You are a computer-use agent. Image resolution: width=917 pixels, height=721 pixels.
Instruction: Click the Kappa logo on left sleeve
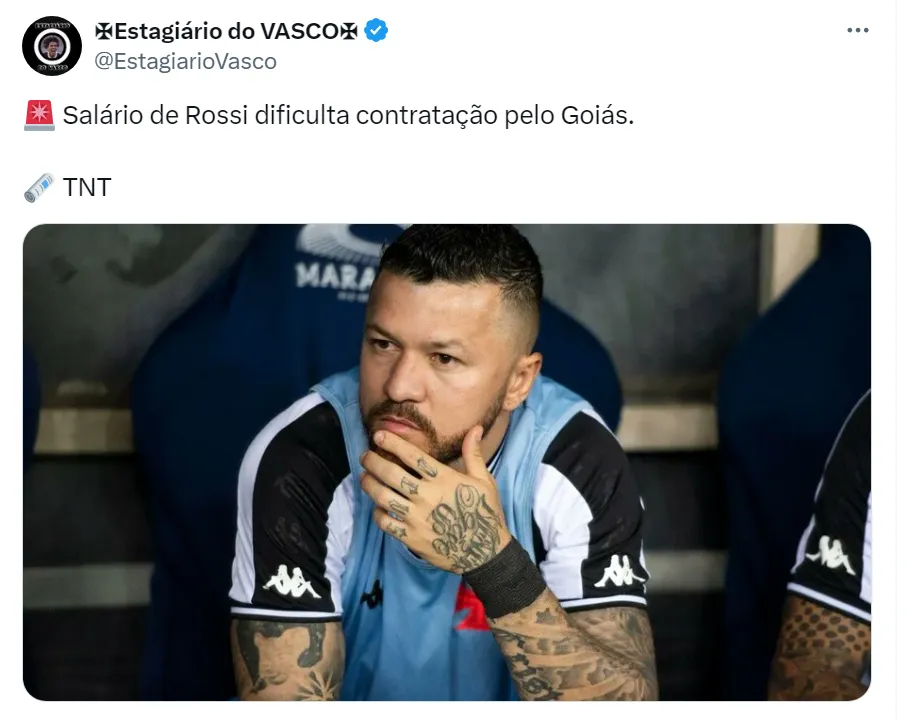[x=292, y=582]
